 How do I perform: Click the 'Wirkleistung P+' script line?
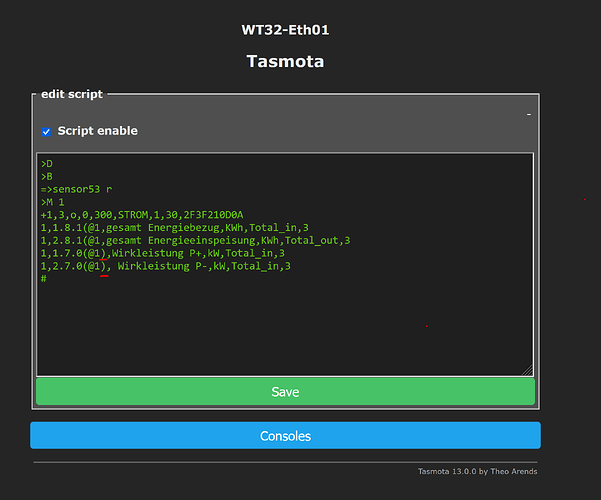pos(163,253)
